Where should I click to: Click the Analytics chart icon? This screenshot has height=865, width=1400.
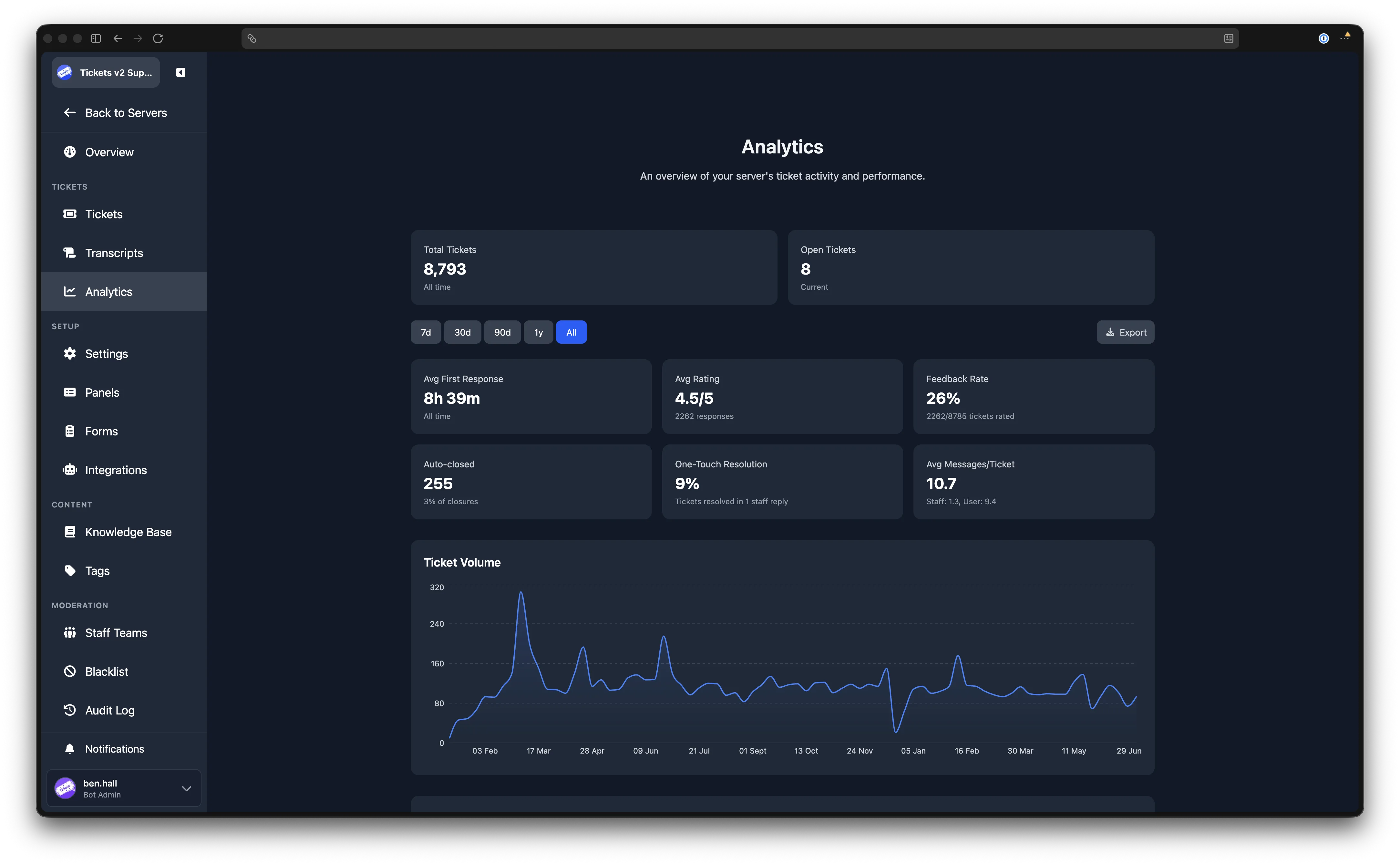click(x=70, y=291)
